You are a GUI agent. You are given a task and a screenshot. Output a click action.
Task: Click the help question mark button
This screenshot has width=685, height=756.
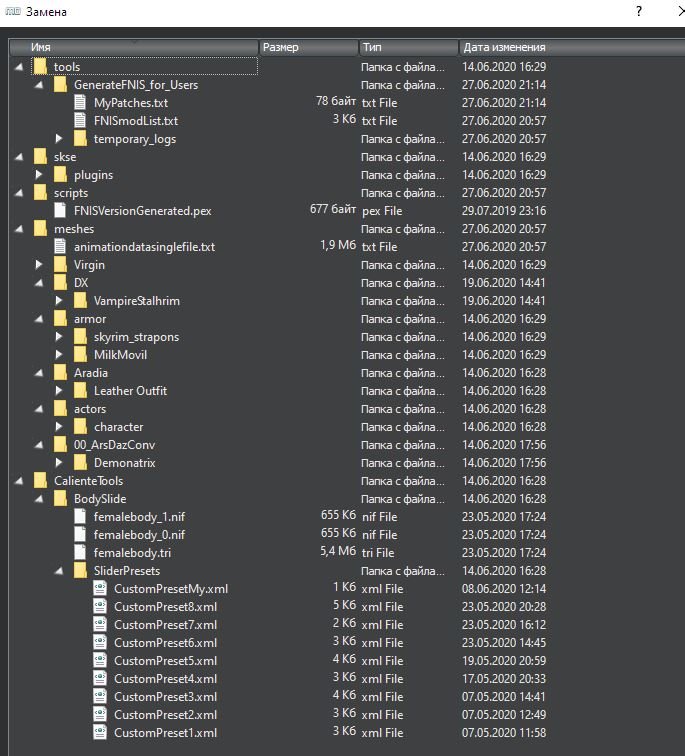click(x=638, y=10)
